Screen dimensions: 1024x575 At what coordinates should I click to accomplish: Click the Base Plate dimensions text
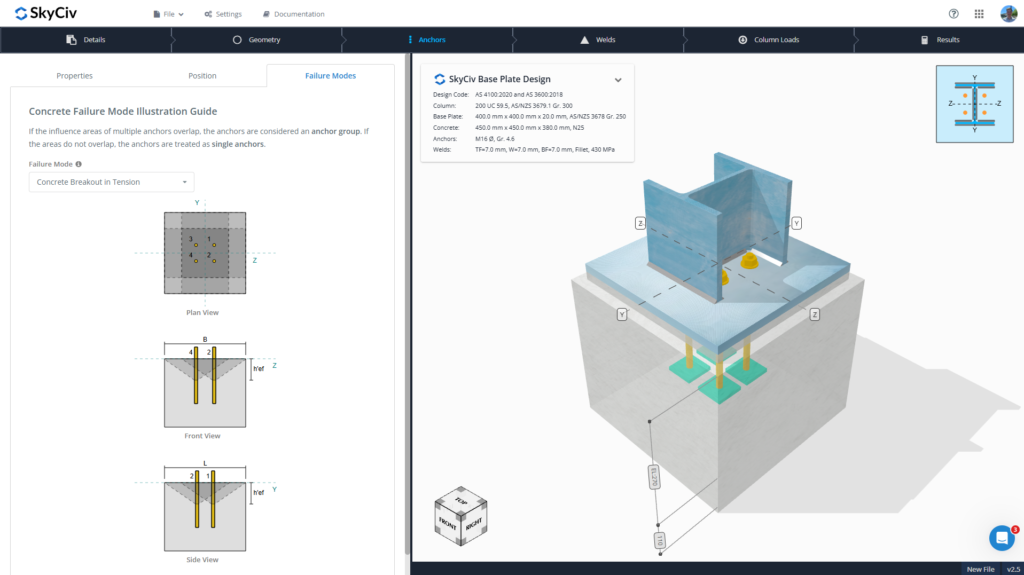[x=550, y=116]
